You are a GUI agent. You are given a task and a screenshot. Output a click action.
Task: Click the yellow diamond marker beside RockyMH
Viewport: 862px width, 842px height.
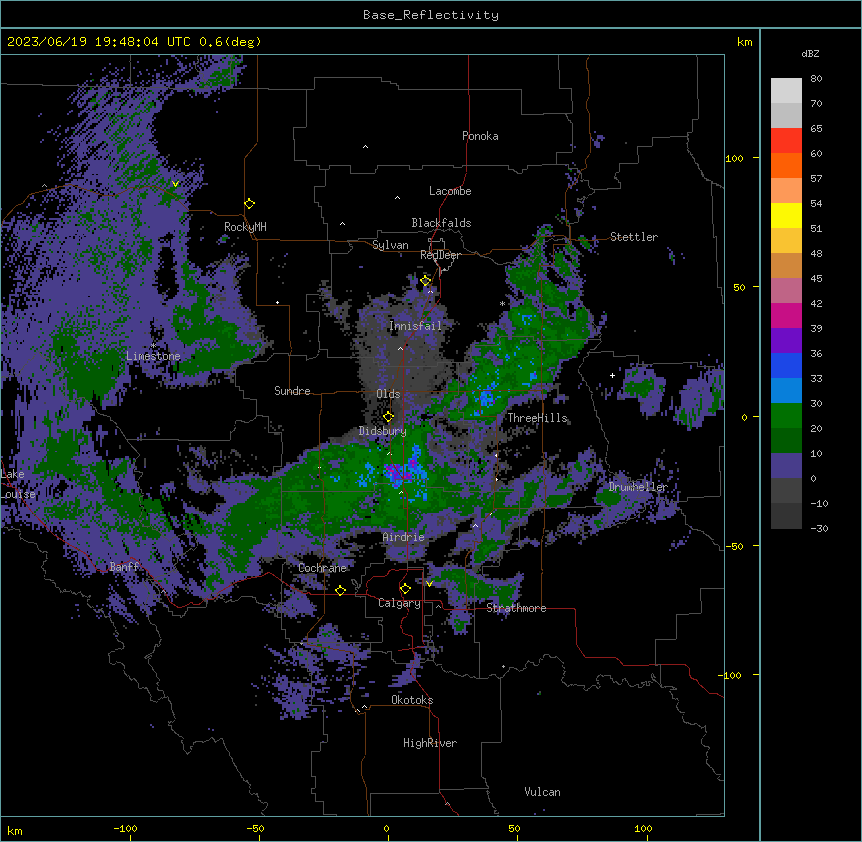click(249, 204)
